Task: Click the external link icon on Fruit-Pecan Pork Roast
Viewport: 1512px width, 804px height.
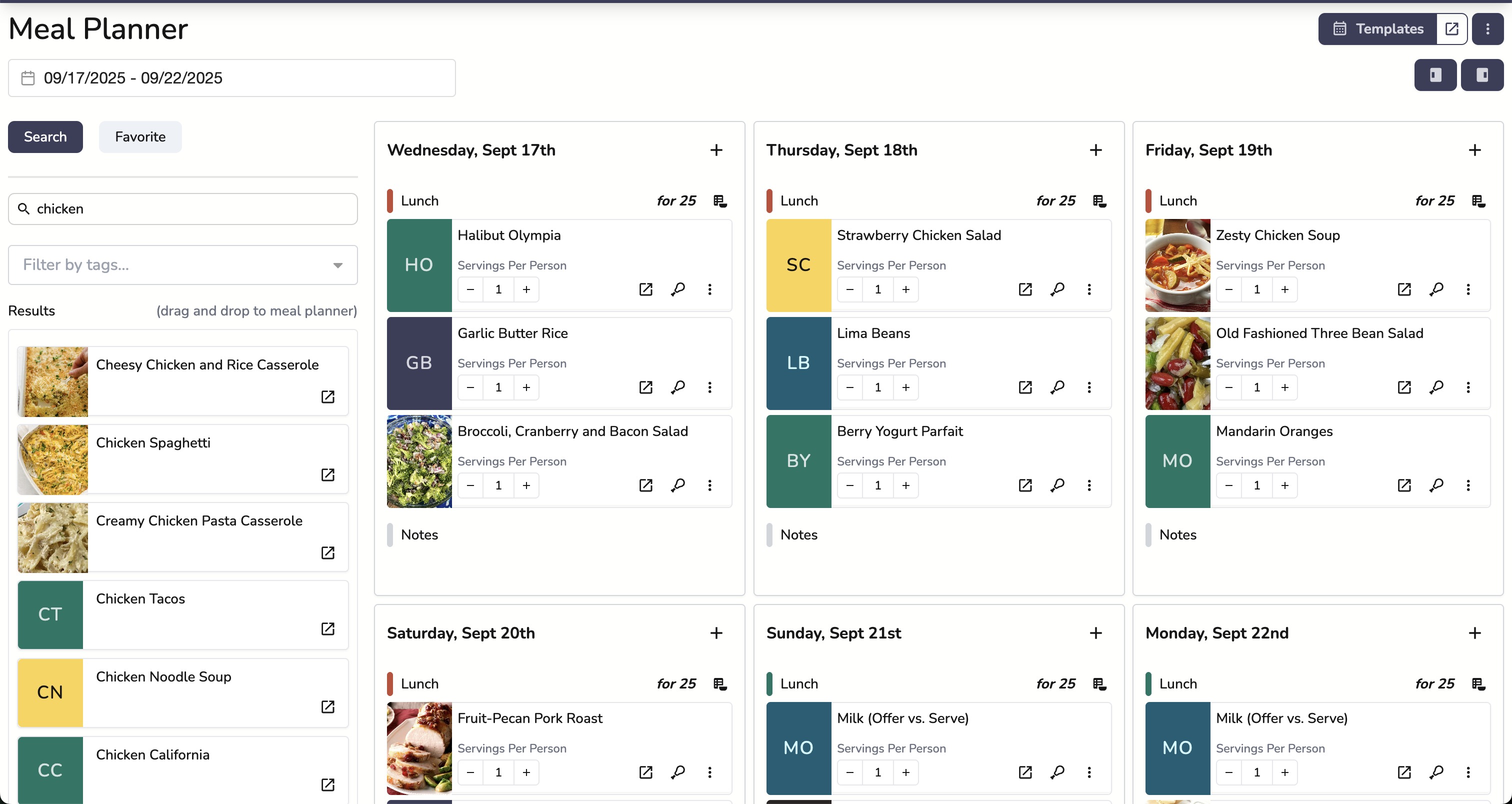Action: pos(646,772)
